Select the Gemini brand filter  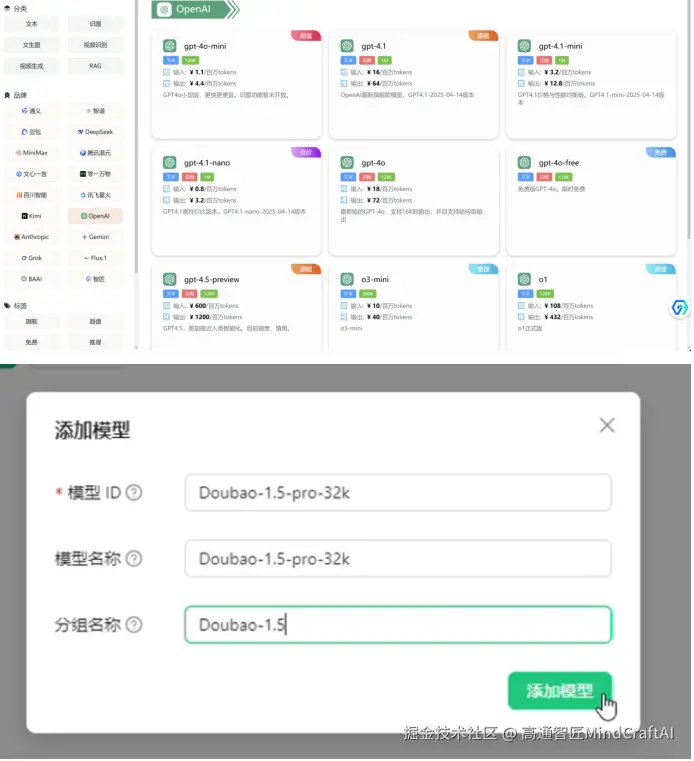coord(95,237)
